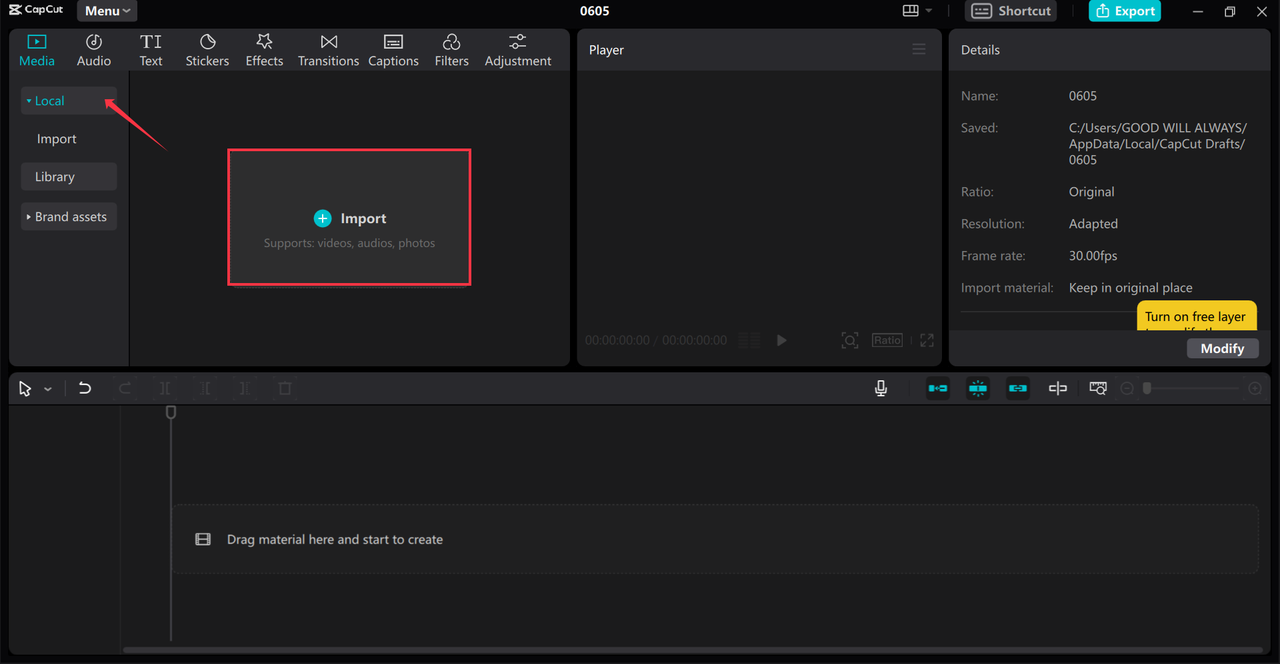Switch to the Text tab
The height and width of the screenshot is (664, 1280).
click(x=151, y=50)
